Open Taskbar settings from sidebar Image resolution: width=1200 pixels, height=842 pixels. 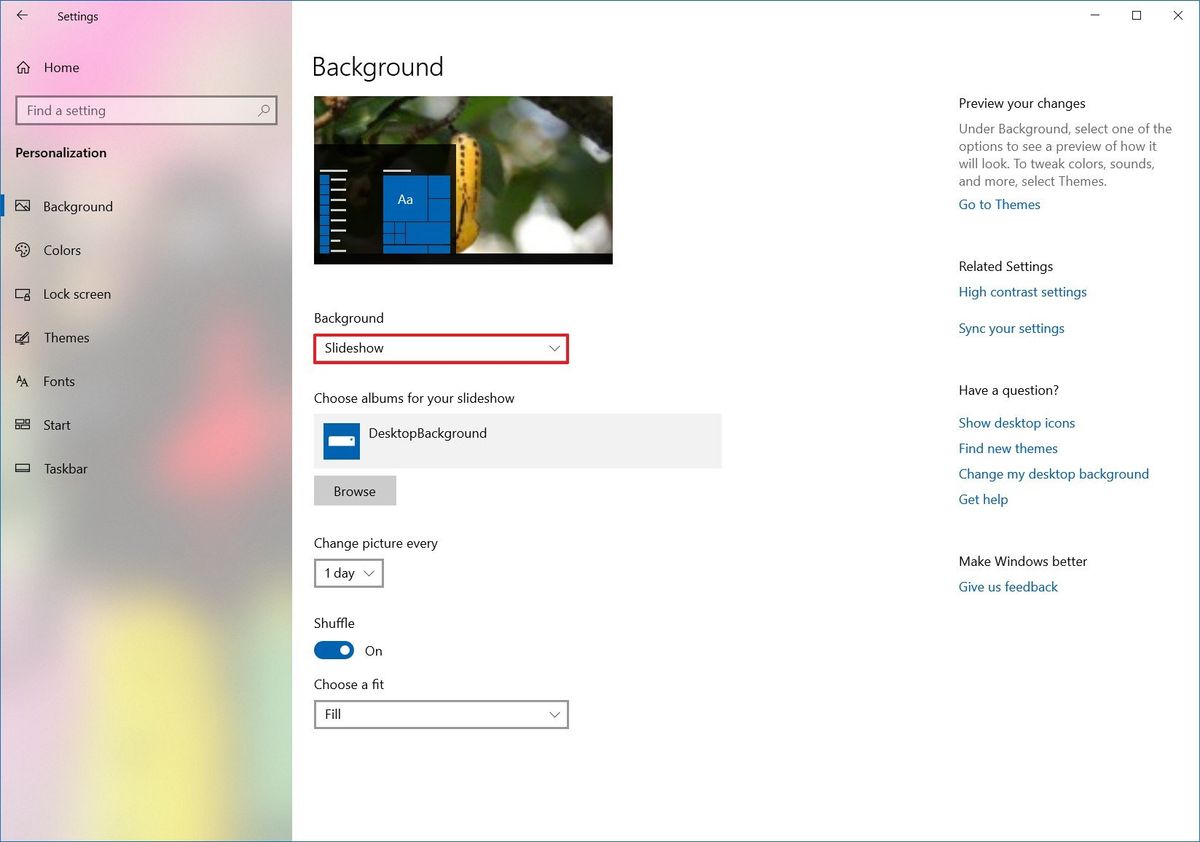[23, 468]
